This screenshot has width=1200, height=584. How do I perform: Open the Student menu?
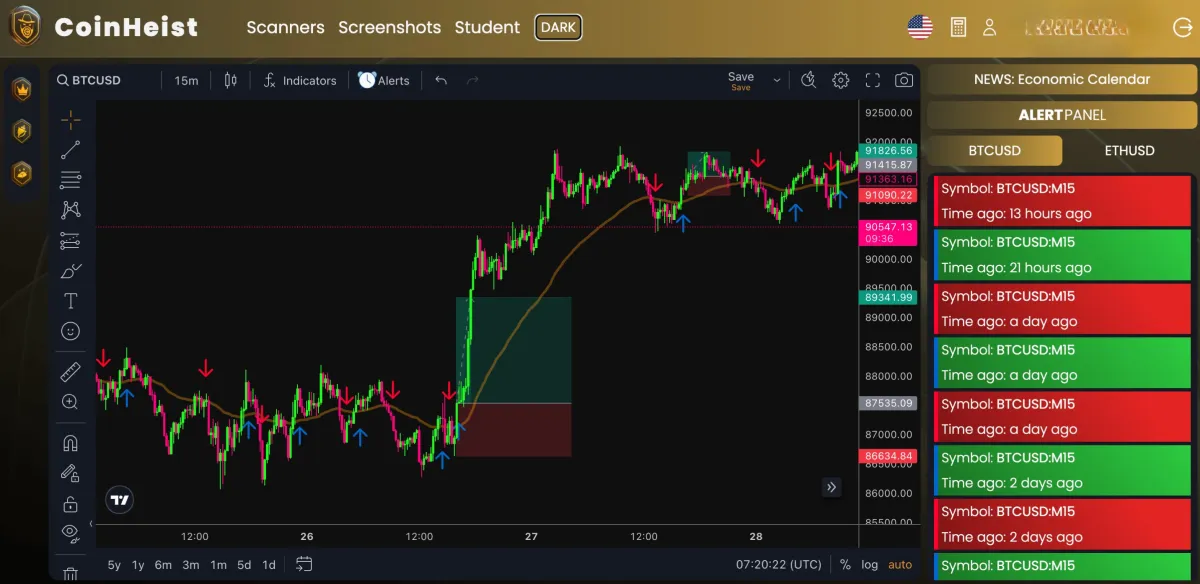coord(487,27)
